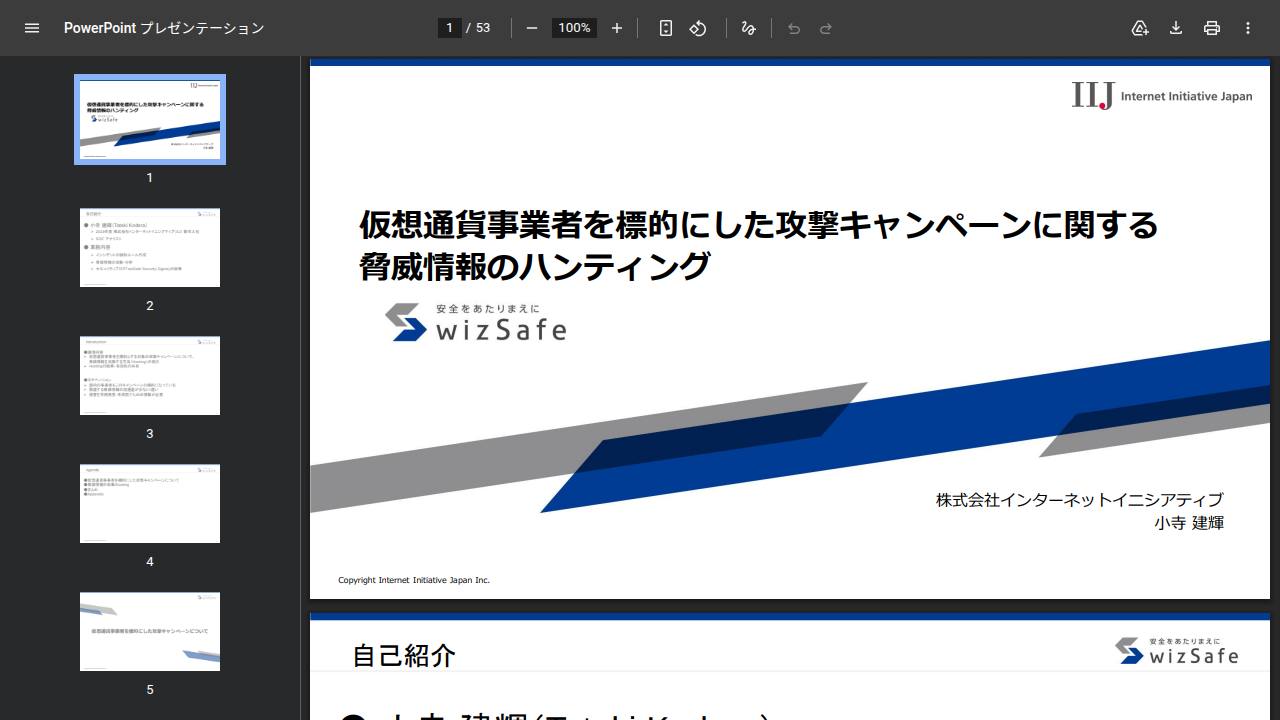
Task: Select the page 1 thumbnail
Action: 150,119
